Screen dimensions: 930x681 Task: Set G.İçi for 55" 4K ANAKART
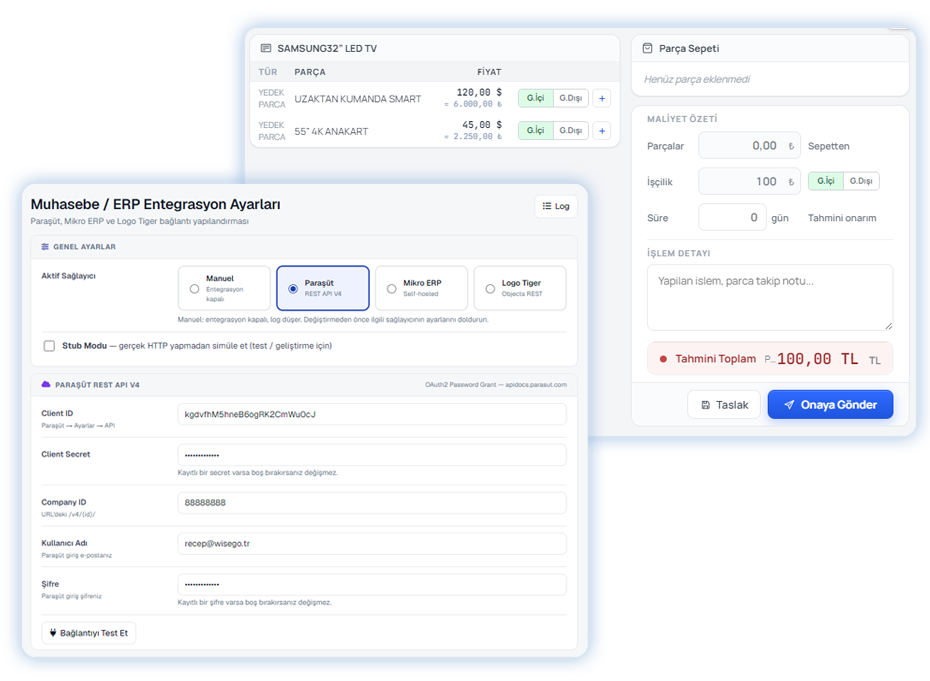536,131
